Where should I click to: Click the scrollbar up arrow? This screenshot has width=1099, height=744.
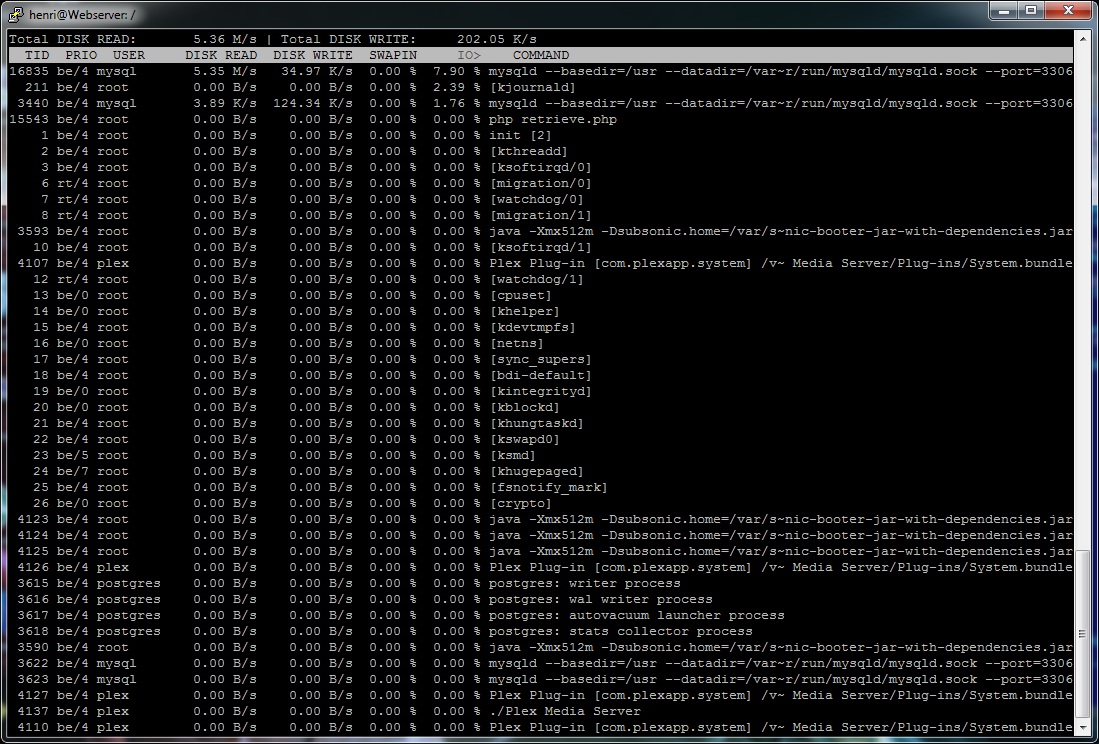[x=1083, y=39]
